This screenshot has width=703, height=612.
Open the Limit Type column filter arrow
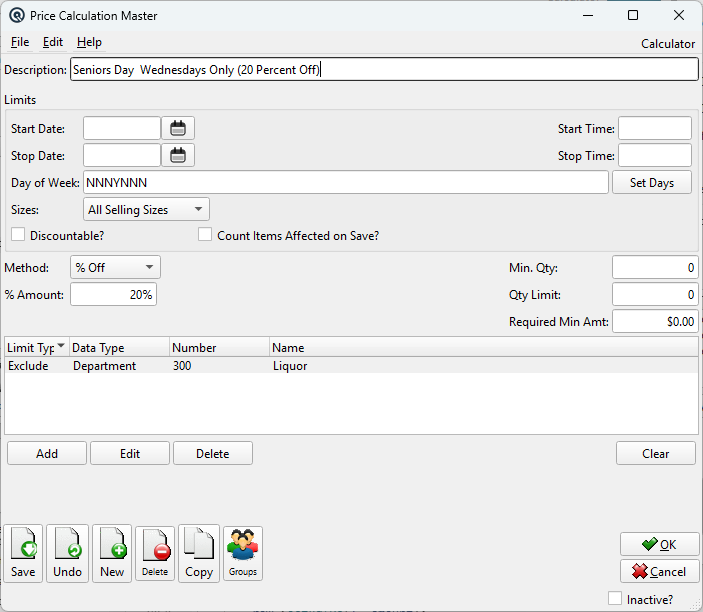click(x=61, y=347)
